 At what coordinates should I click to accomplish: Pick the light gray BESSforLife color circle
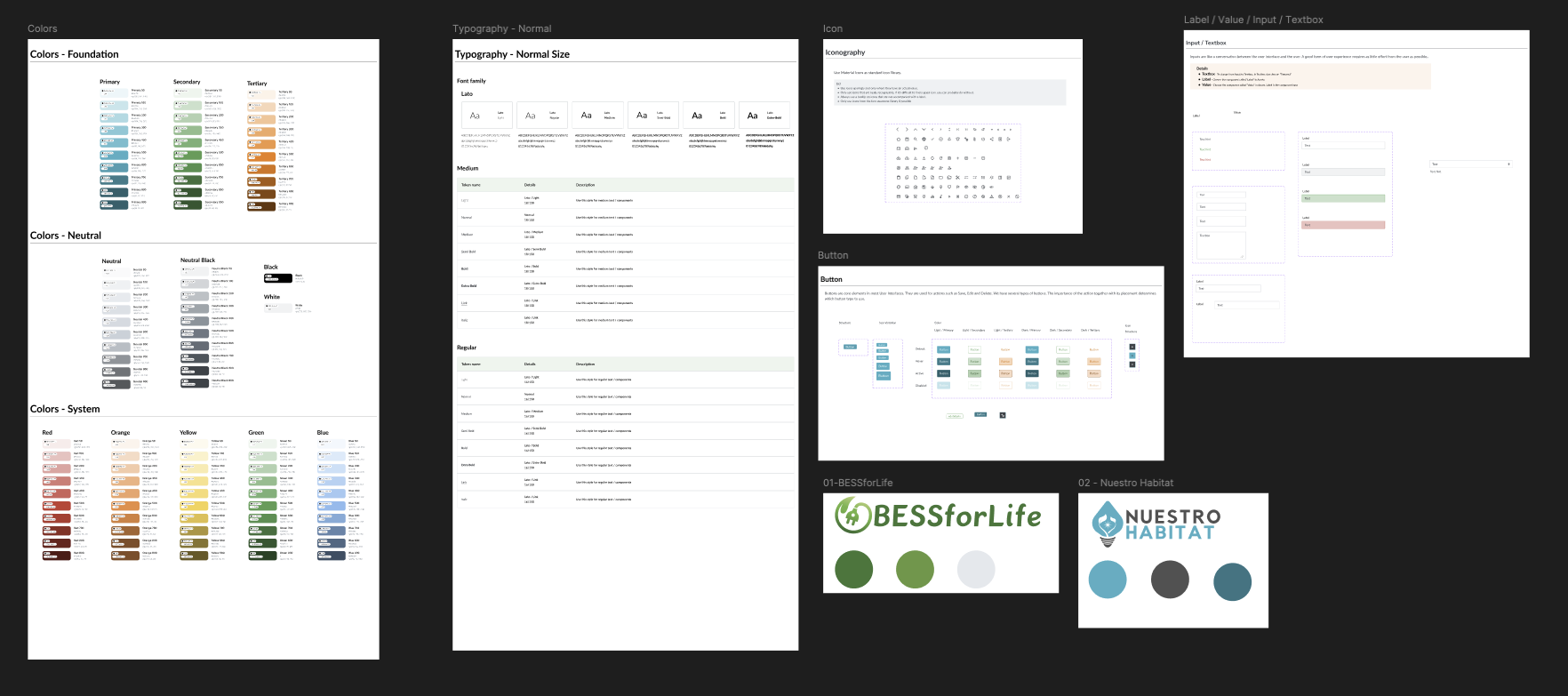[x=975, y=569]
